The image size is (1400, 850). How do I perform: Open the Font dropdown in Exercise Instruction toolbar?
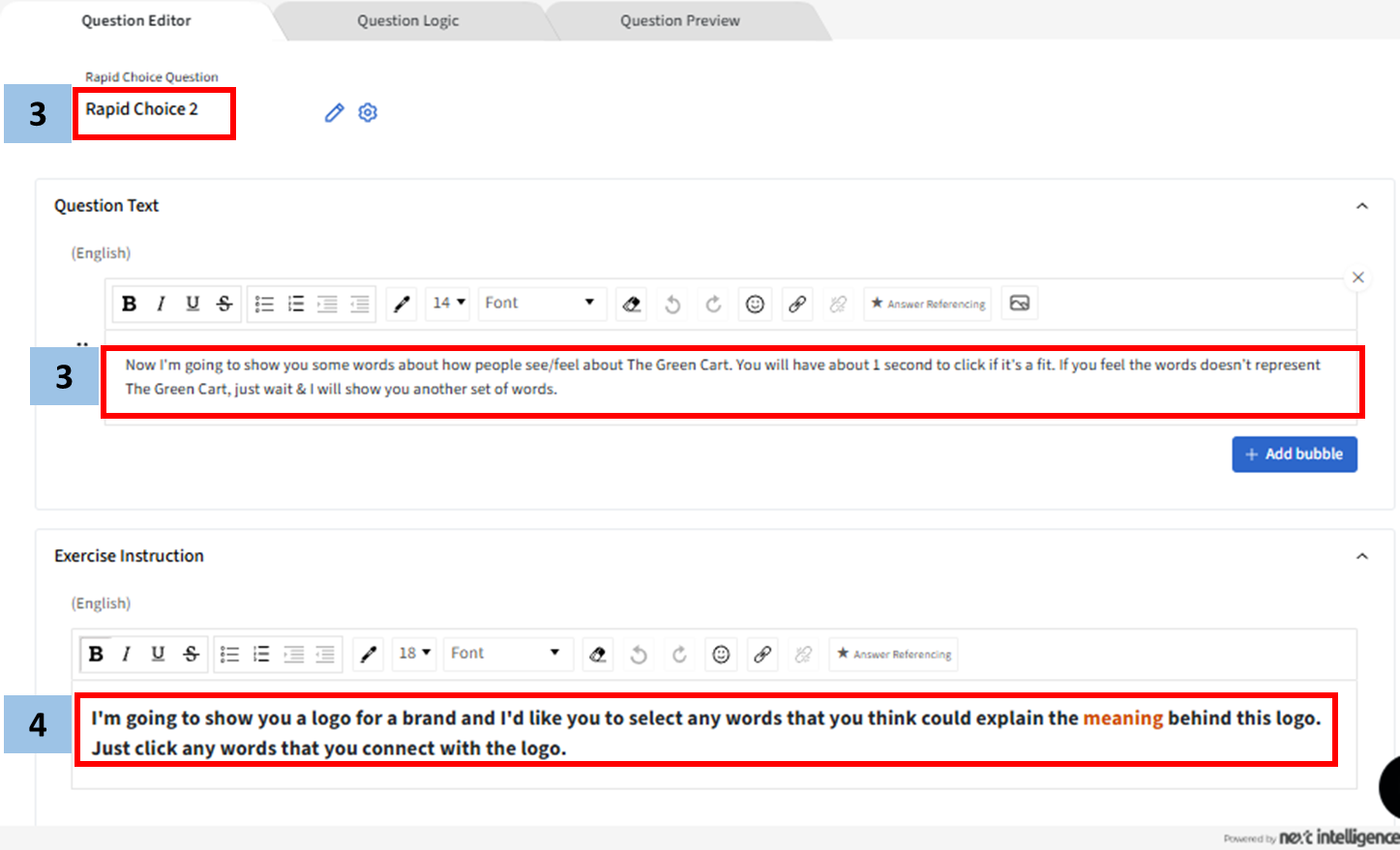(506, 654)
